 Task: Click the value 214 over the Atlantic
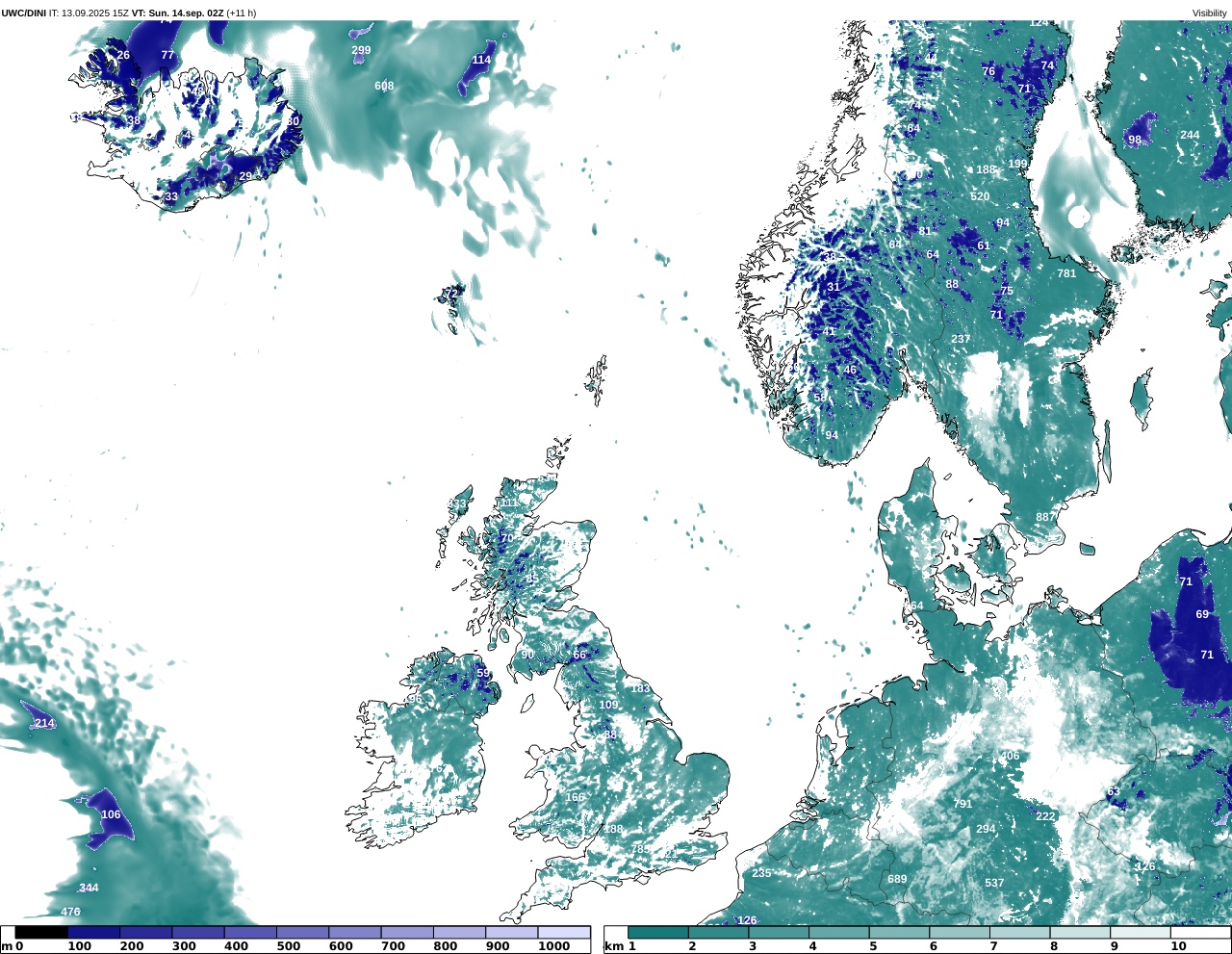[x=44, y=724]
